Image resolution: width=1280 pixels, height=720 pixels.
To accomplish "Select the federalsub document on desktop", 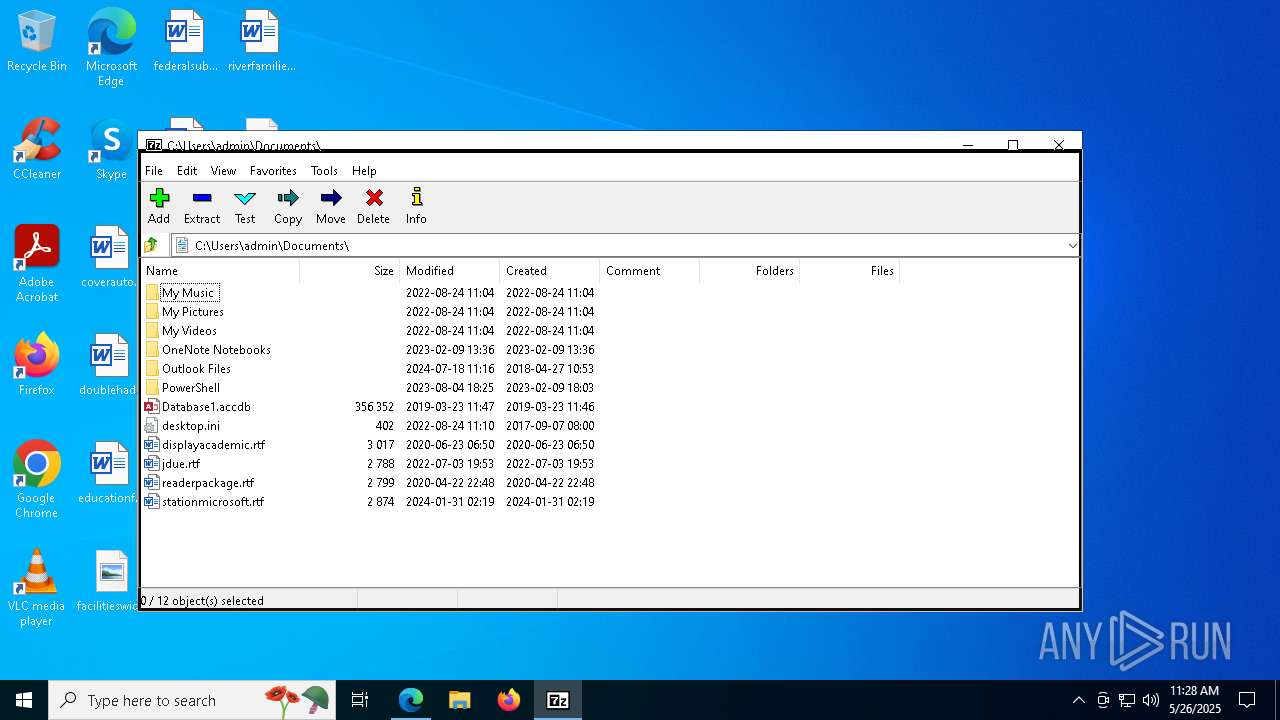I will 185,42.
